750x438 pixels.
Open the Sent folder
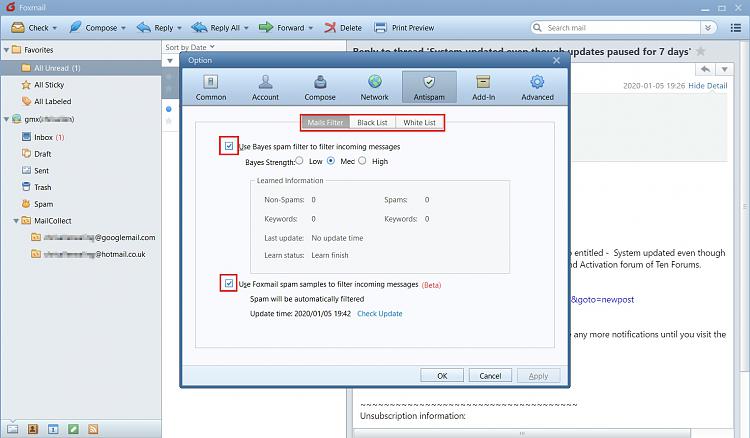pyautogui.click(x=35, y=171)
